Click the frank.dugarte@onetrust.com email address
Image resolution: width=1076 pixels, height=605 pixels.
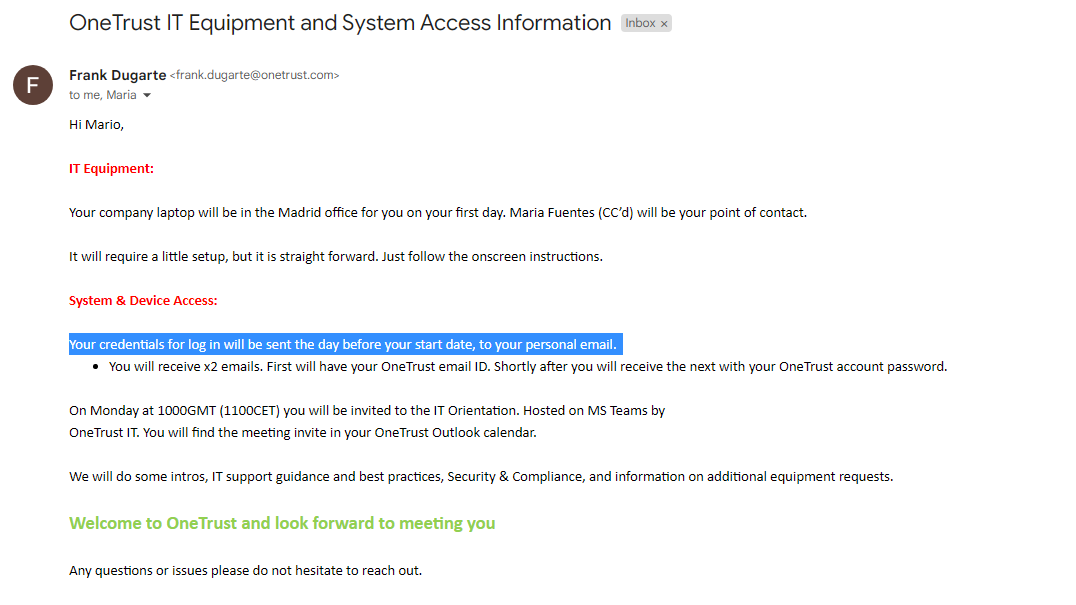255,75
